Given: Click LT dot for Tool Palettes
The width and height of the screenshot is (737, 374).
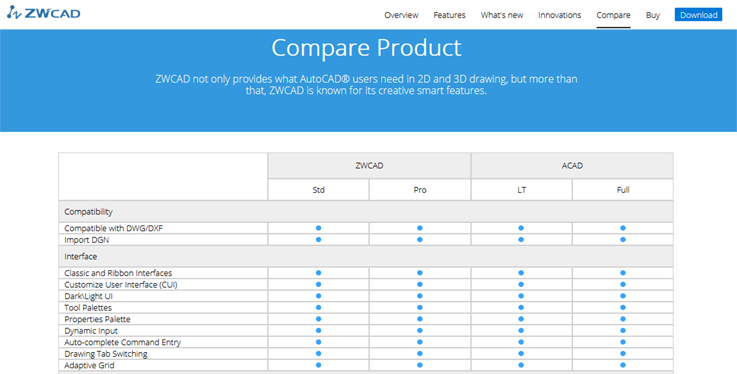Looking at the screenshot, I should tap(521, 307).
